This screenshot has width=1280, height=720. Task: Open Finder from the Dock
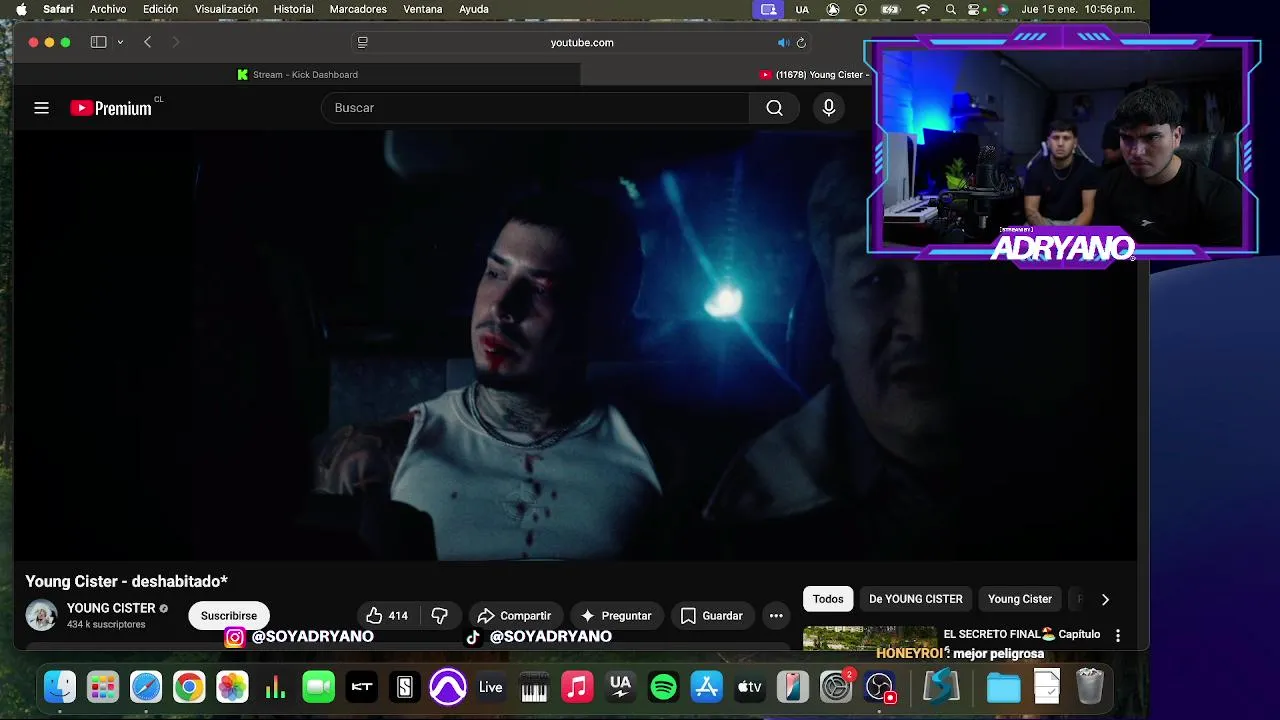point(60,687)
